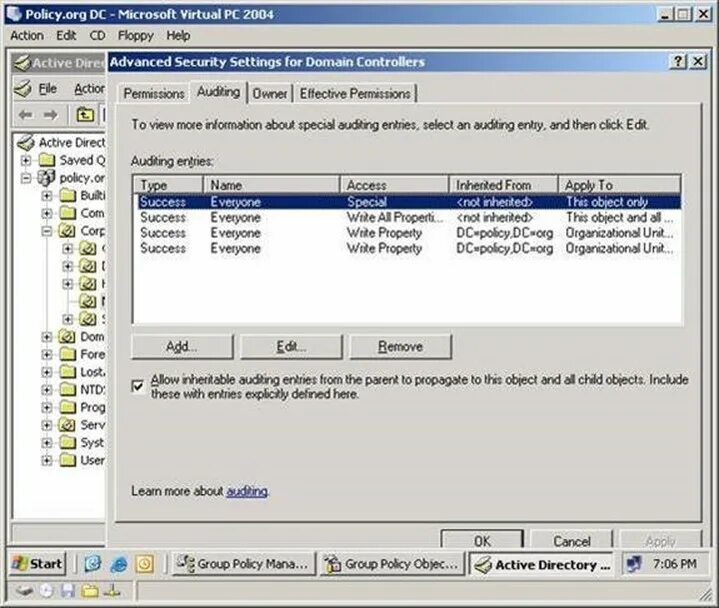
Task: Click the question mark help button on dialog
Action: click(x=678, y=61)
